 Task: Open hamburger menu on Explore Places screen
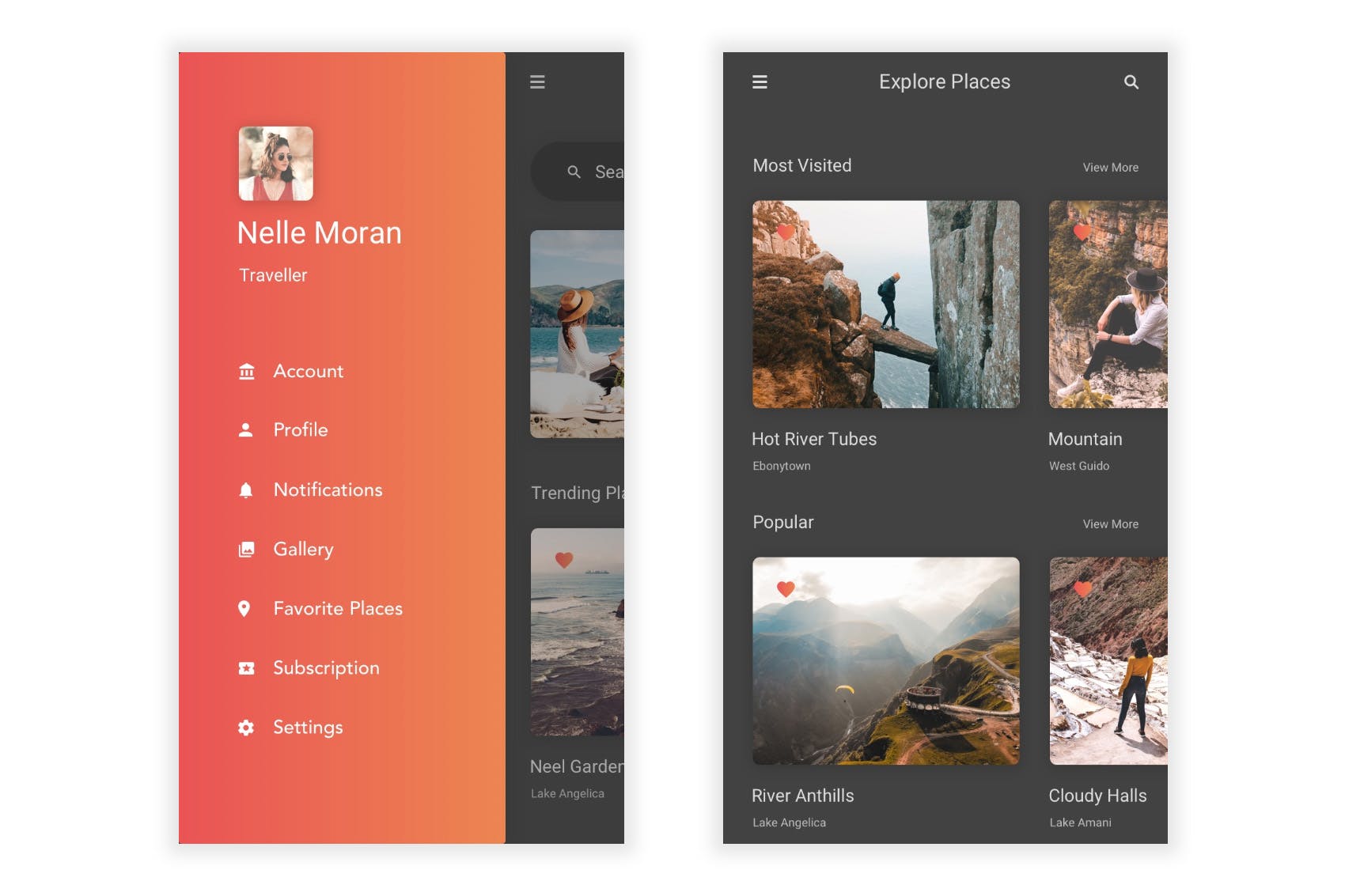[760, 82]
